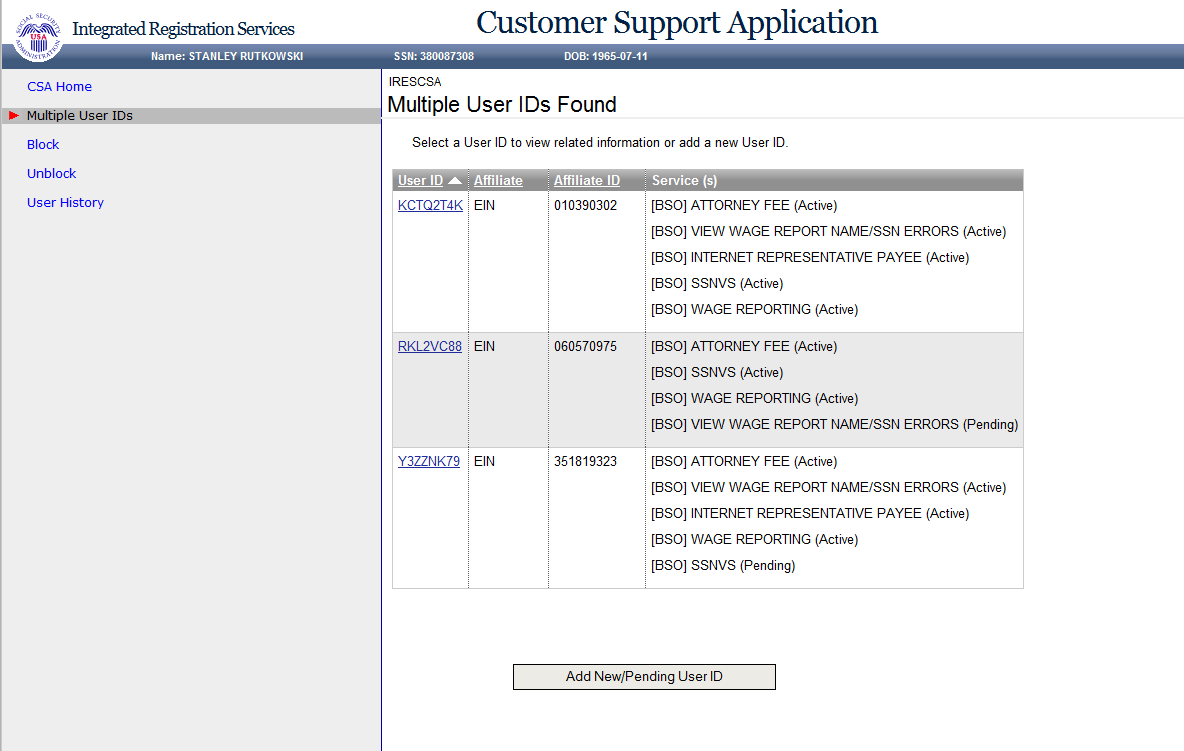Viewport: 1184px width, 751px height.
Task: Open user ID RKL2VC88
Action: pyautogui.click(x=430, y=347)
